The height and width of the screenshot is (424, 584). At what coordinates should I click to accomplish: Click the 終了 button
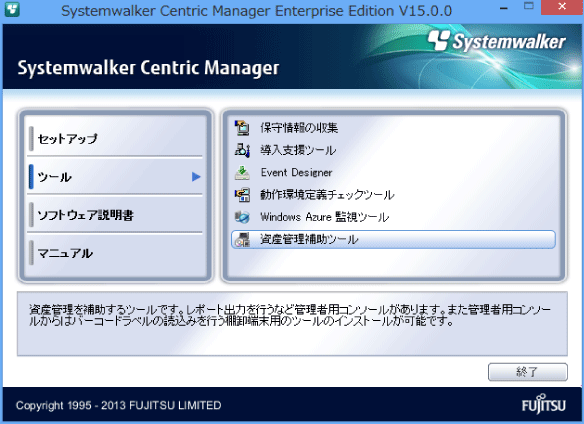pos(528,372)
